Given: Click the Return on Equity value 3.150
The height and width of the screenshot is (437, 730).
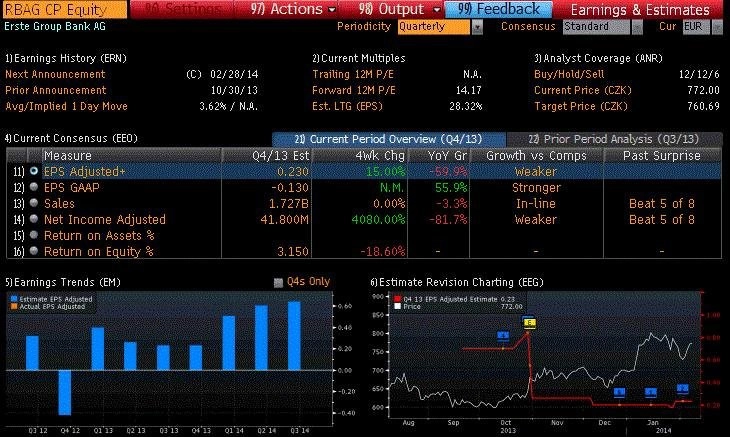Looking at the screenshot, I should (x=293, y=251).
